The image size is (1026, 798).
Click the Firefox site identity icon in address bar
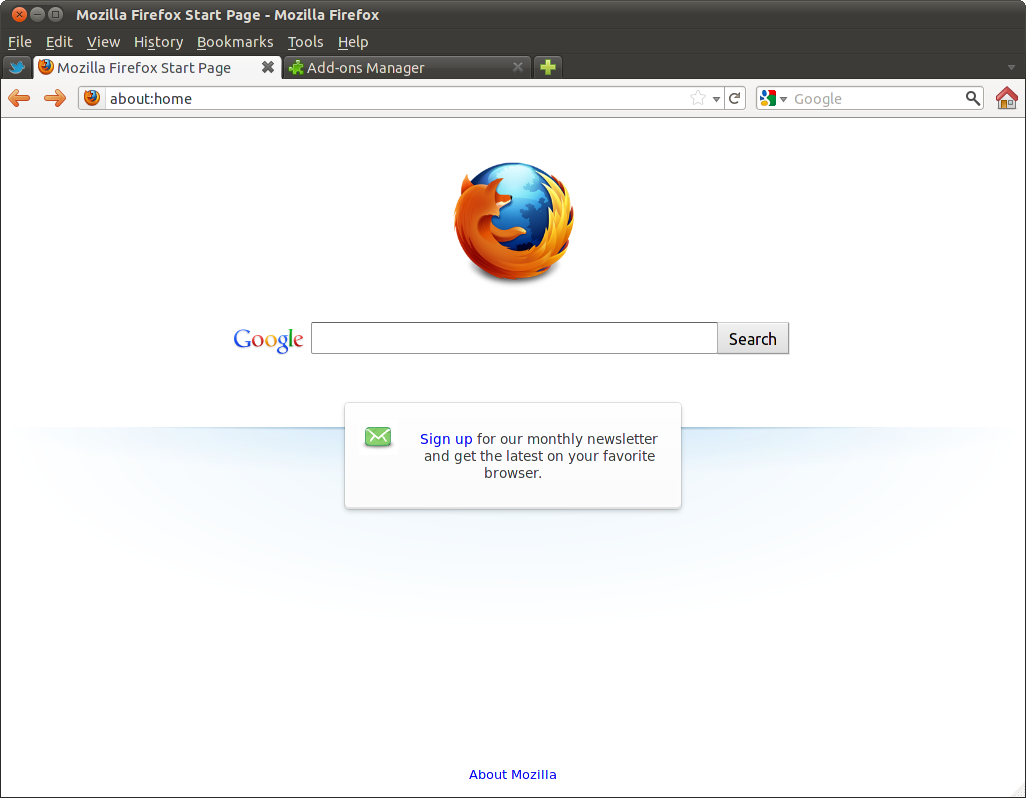pyautogui.click(x=92, y=98)
